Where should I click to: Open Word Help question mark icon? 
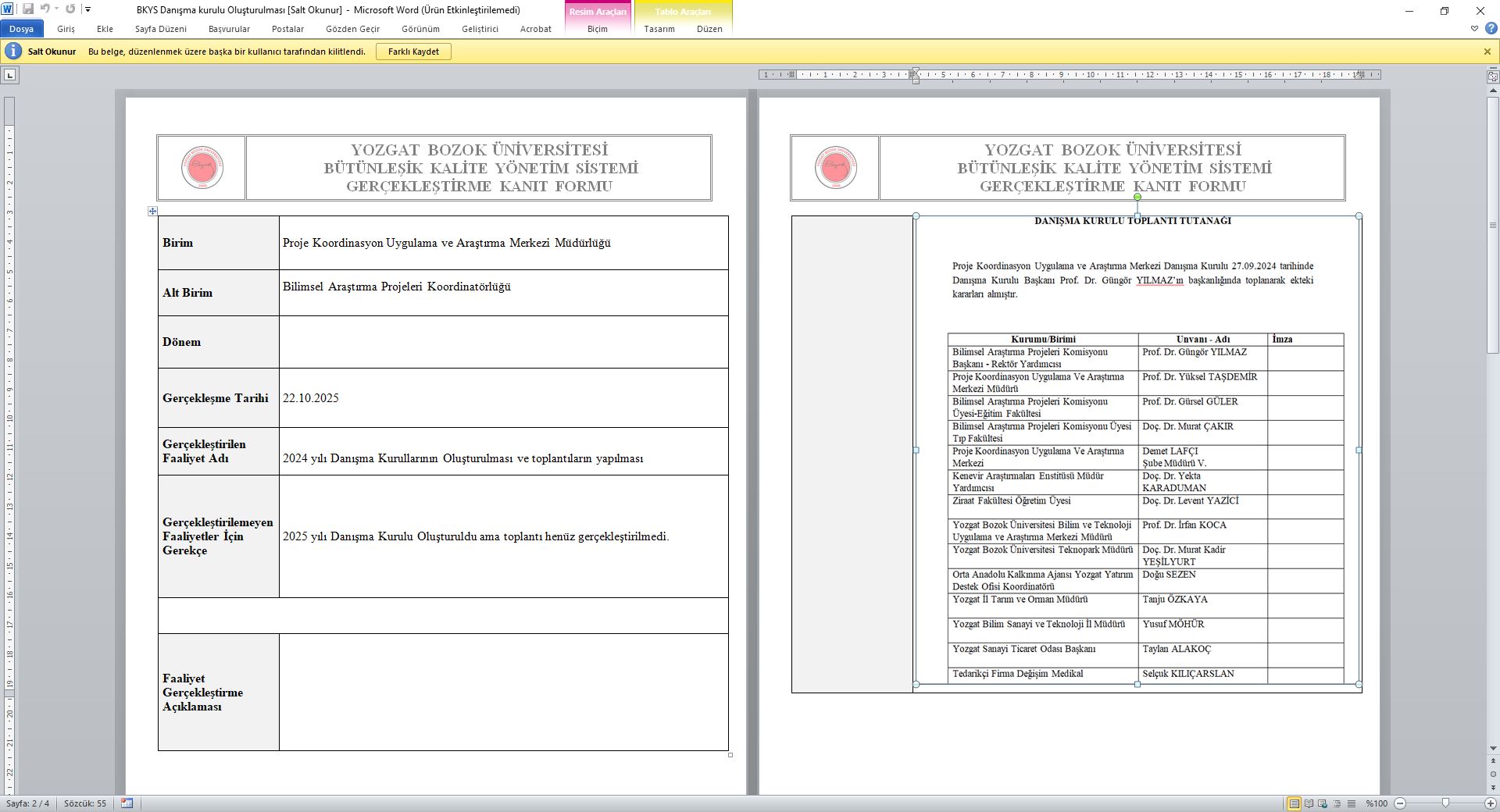tap(1491, 29)
